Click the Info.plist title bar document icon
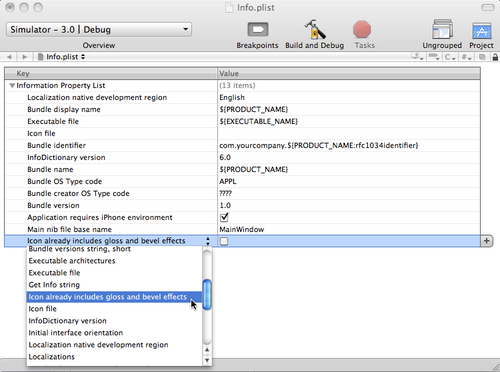This screenshot has width=500, height=372. pos(229,7)
